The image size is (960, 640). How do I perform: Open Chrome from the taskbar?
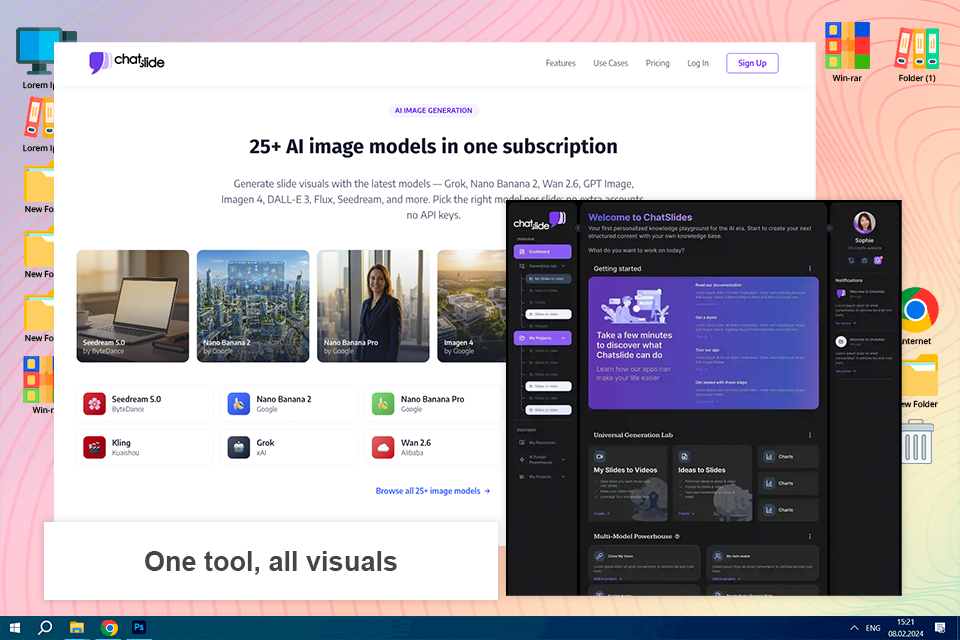tap(109, 628)
